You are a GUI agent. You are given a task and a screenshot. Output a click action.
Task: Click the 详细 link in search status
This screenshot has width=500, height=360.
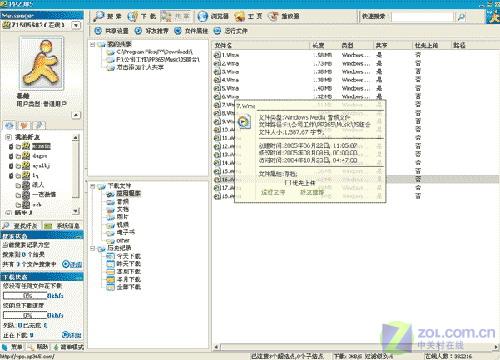[x=72, y=264]
